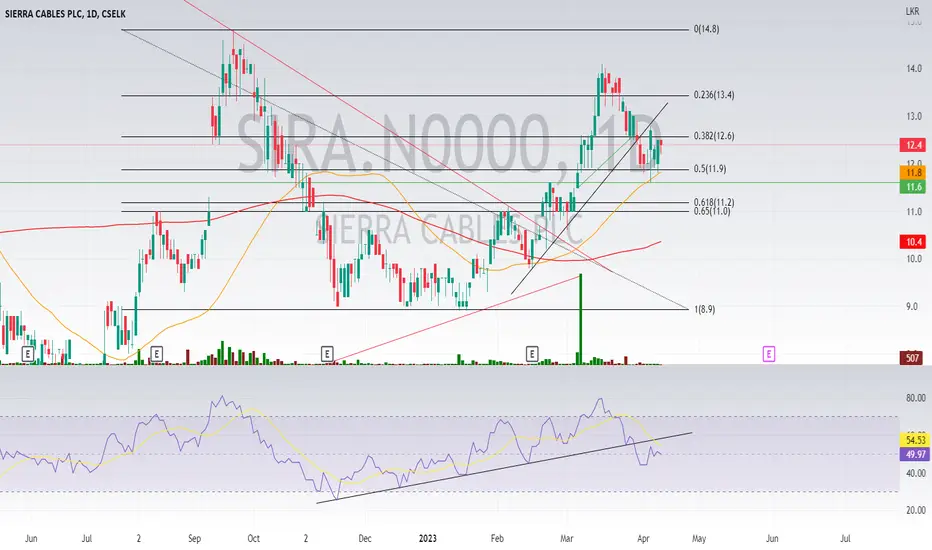The height and width of the screenshot is (550, 932).
Task: Select the red 10.4 moving average label
Action: tap(914, 242)
